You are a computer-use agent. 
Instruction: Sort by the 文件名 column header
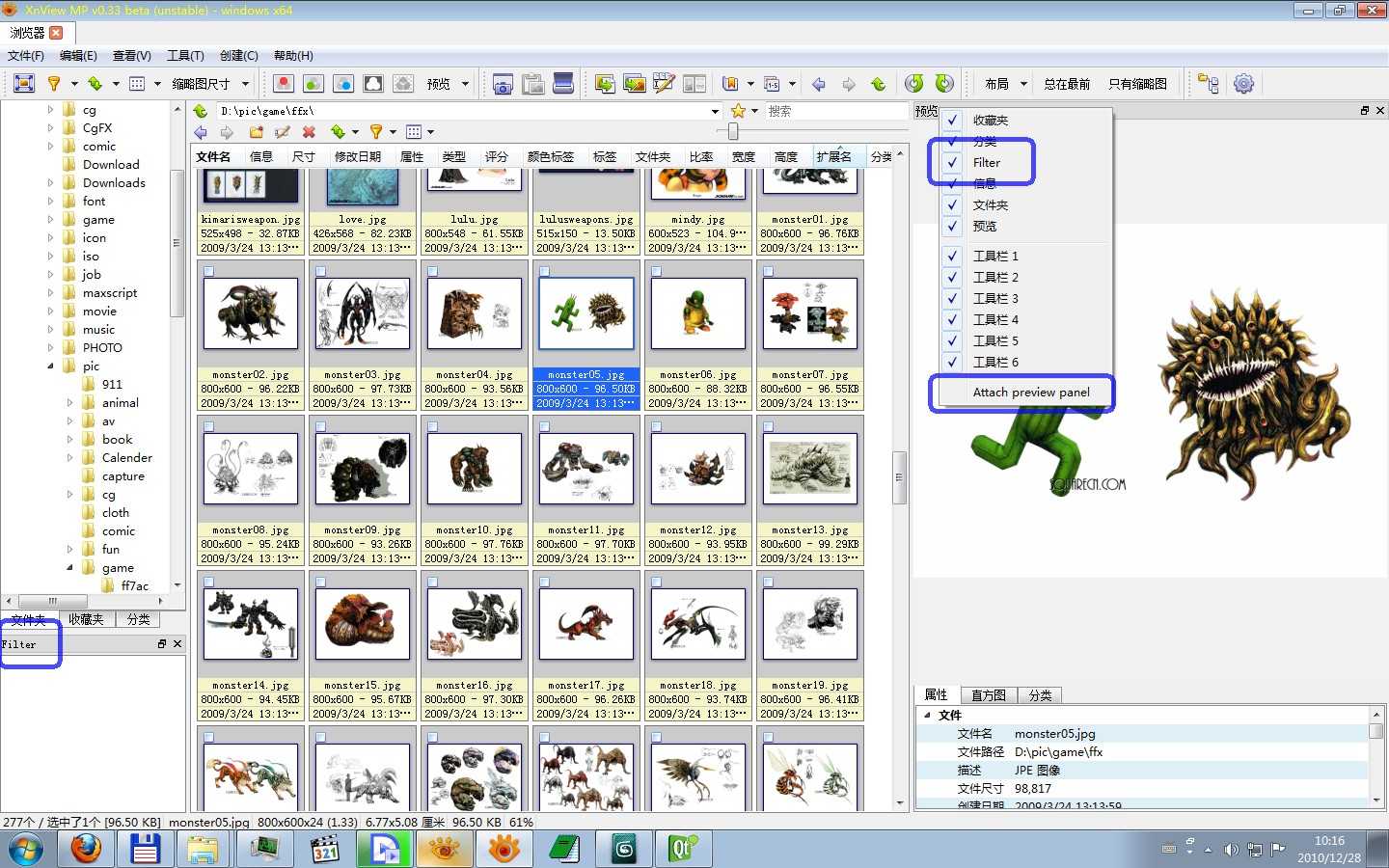[213, 156]
